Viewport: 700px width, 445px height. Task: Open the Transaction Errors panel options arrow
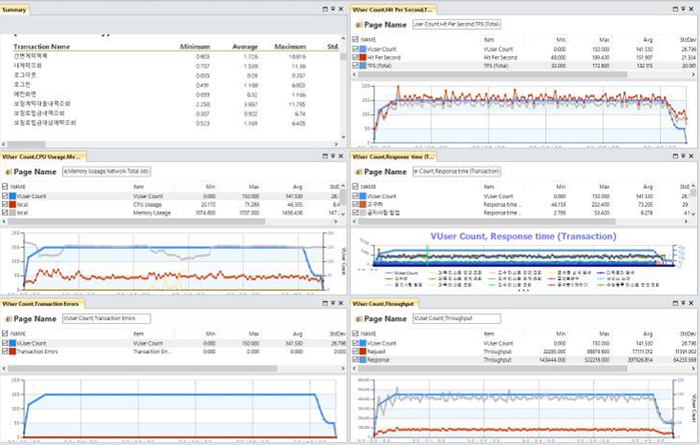333,303
